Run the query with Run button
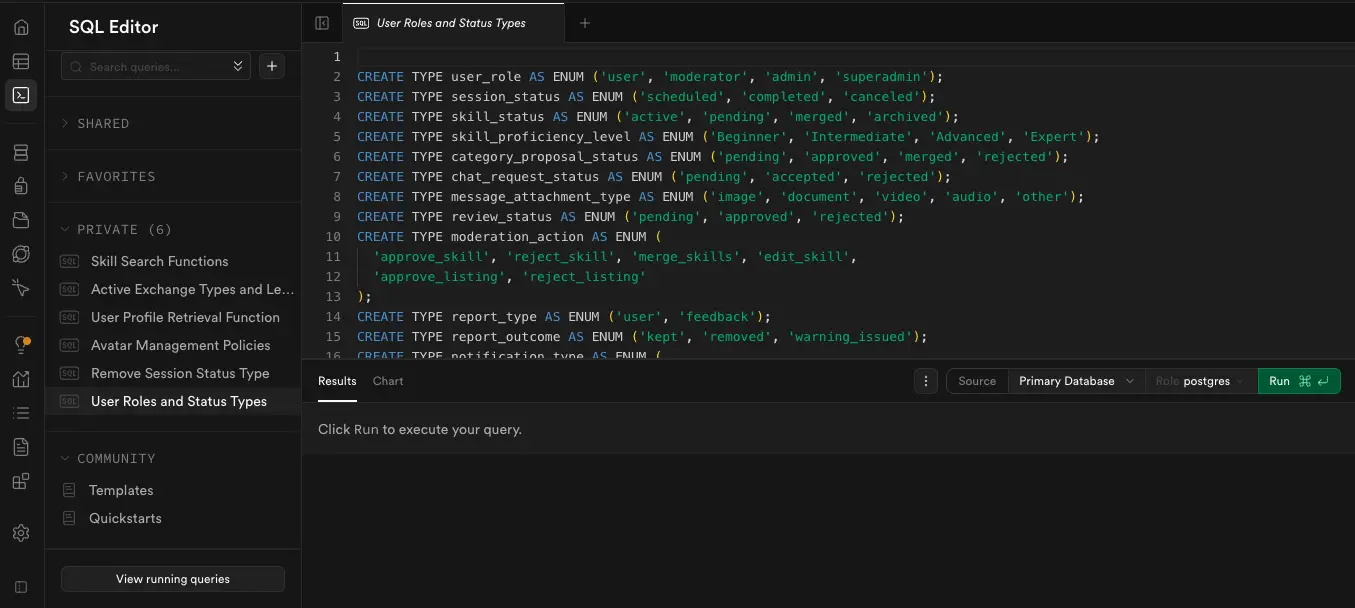Screen dimensions: 1355x608 [x=1299, y=381]
